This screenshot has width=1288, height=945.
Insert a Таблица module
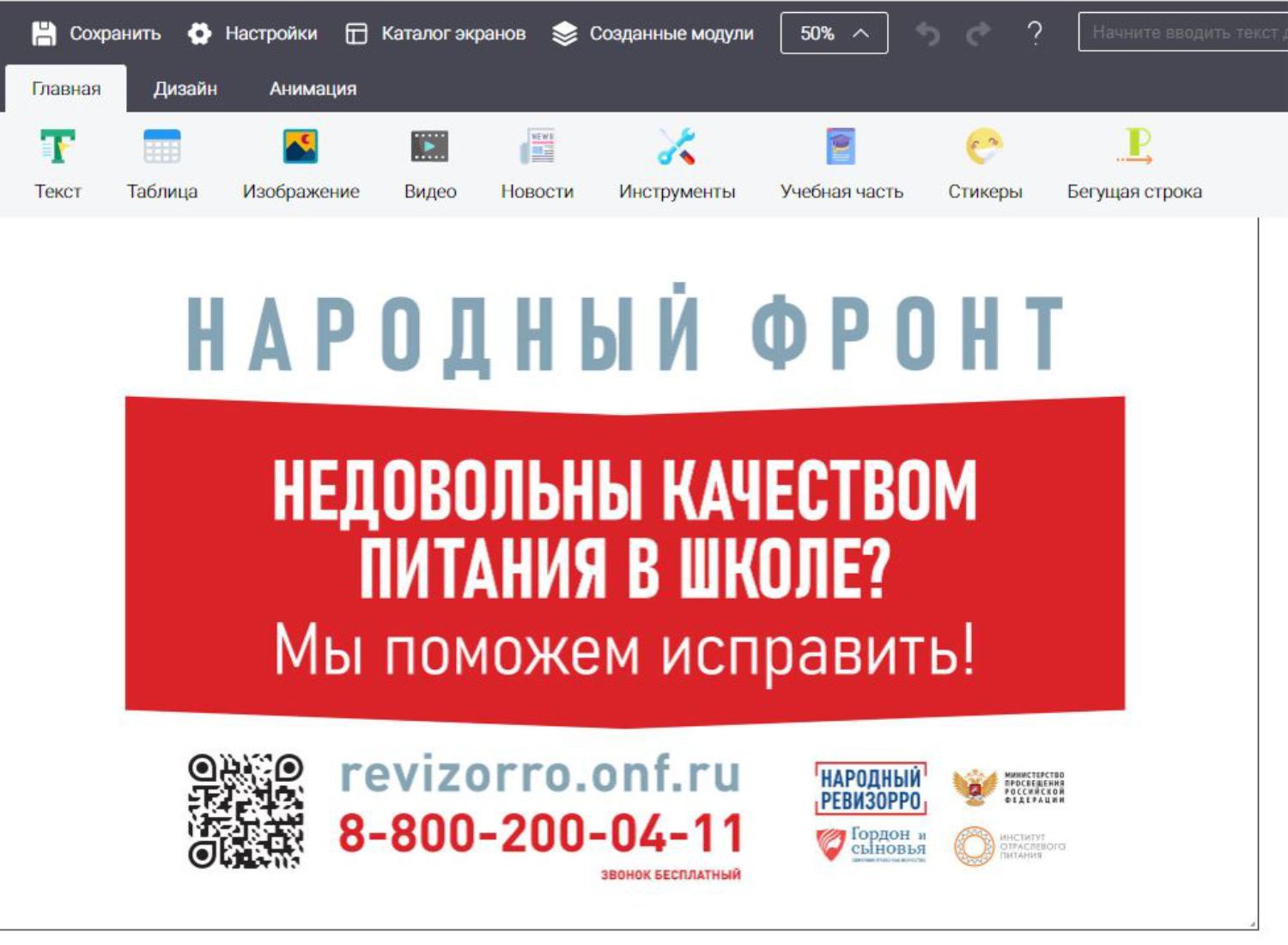coord(162,163)
